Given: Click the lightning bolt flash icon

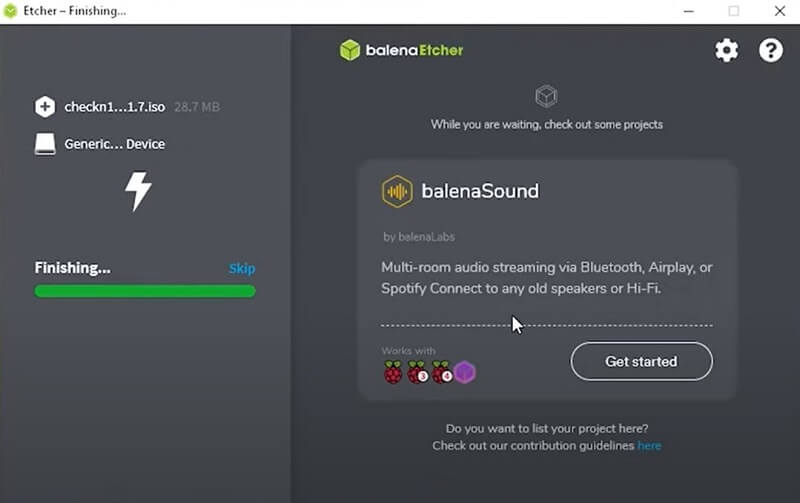Looking at the screenshot, I should click(138, 191).
